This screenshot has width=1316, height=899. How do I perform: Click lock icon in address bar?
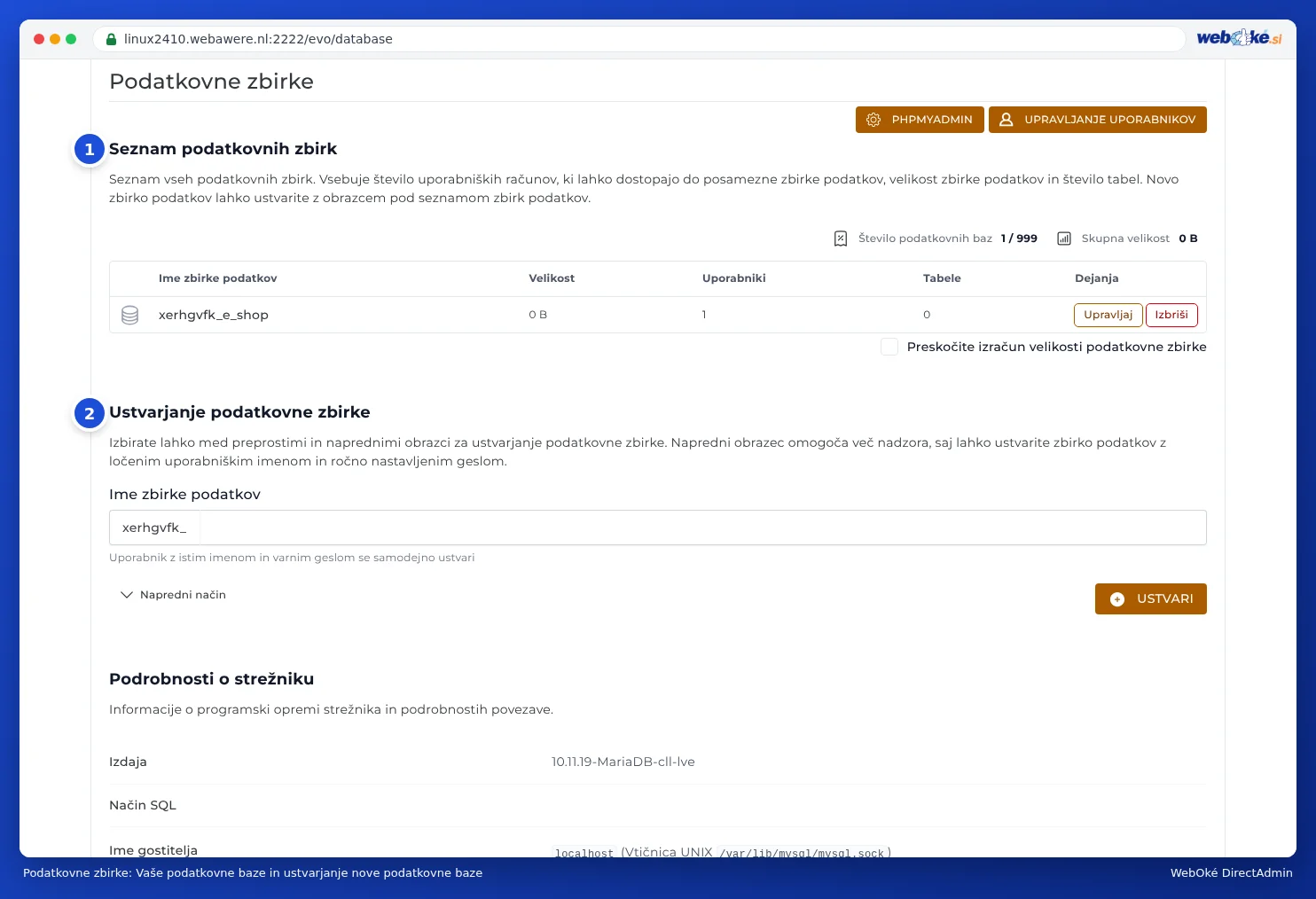pos(111,39)
